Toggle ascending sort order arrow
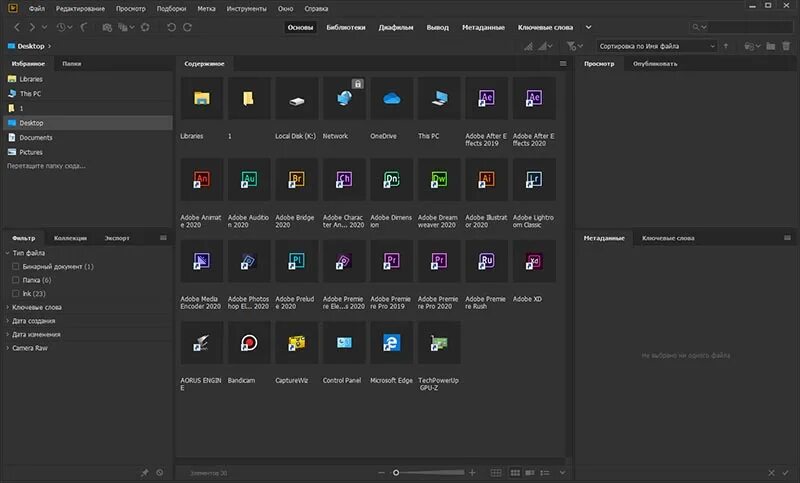 pyautogui.click(x=726, y=46)
